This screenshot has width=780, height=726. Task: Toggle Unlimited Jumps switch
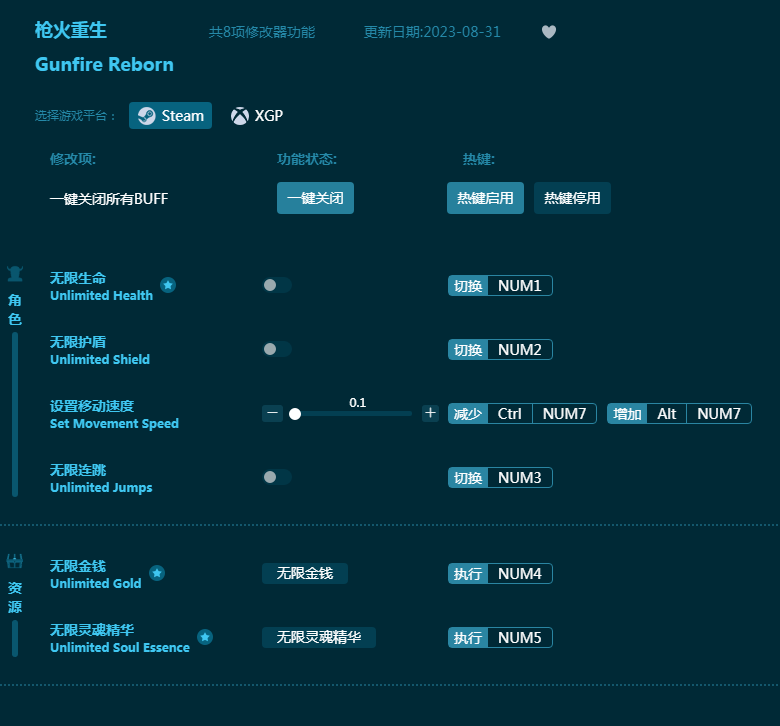(x=277, y=477)
